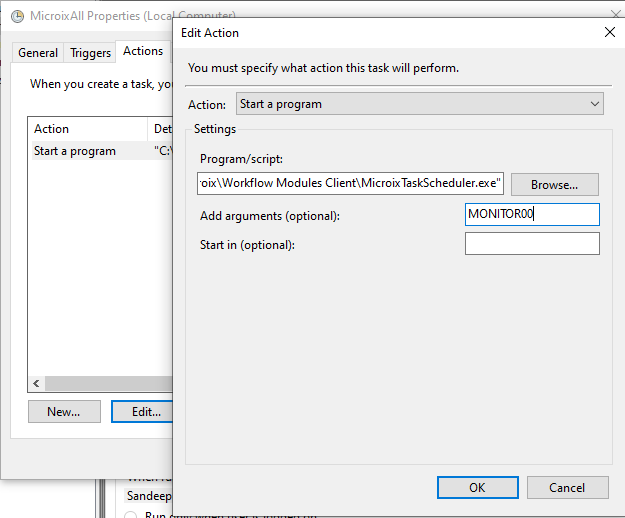
Task: Select the Actions tab
Action: click(142, 51)
